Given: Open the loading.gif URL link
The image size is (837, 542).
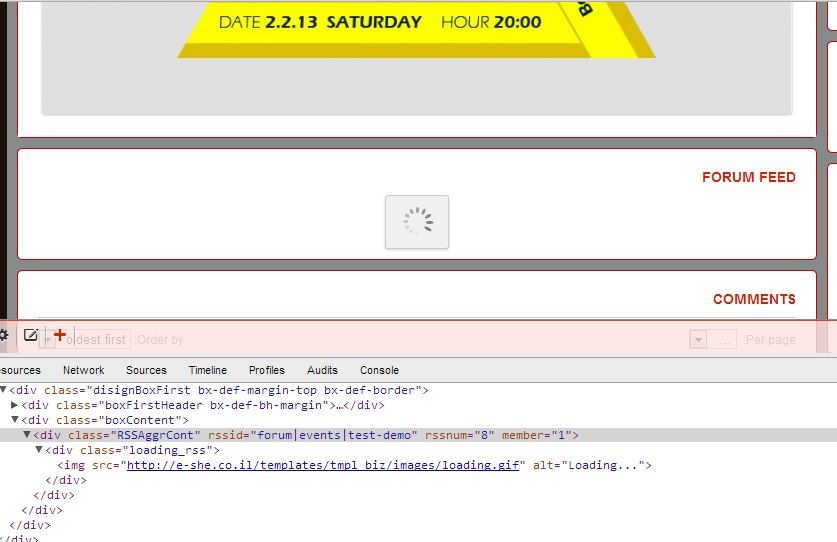Looking at the screenshot, I should pos(322,465).
